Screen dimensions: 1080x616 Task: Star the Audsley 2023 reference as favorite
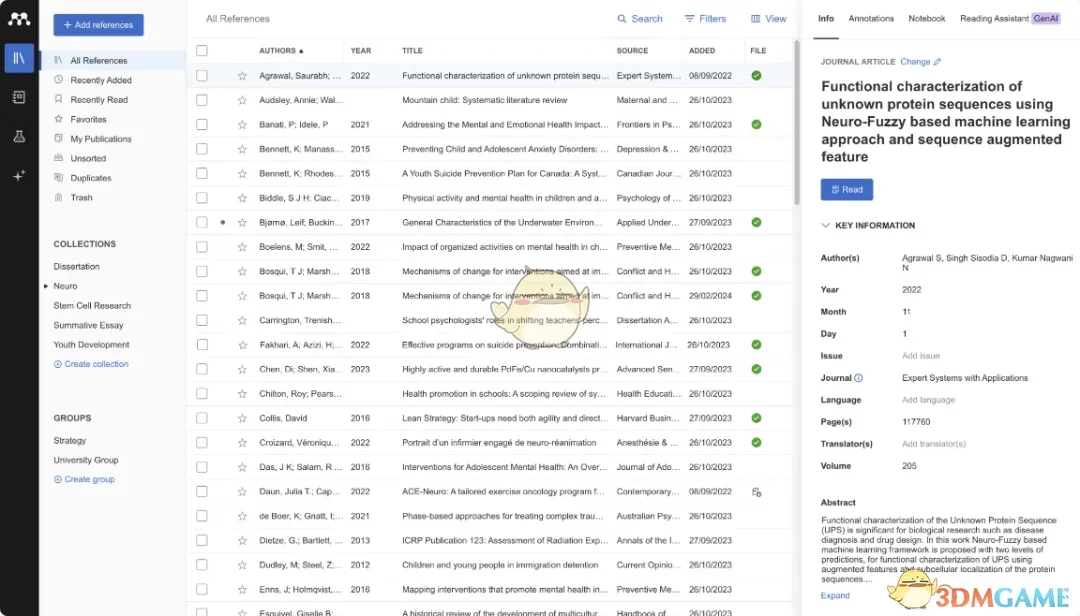pos(240,99)
